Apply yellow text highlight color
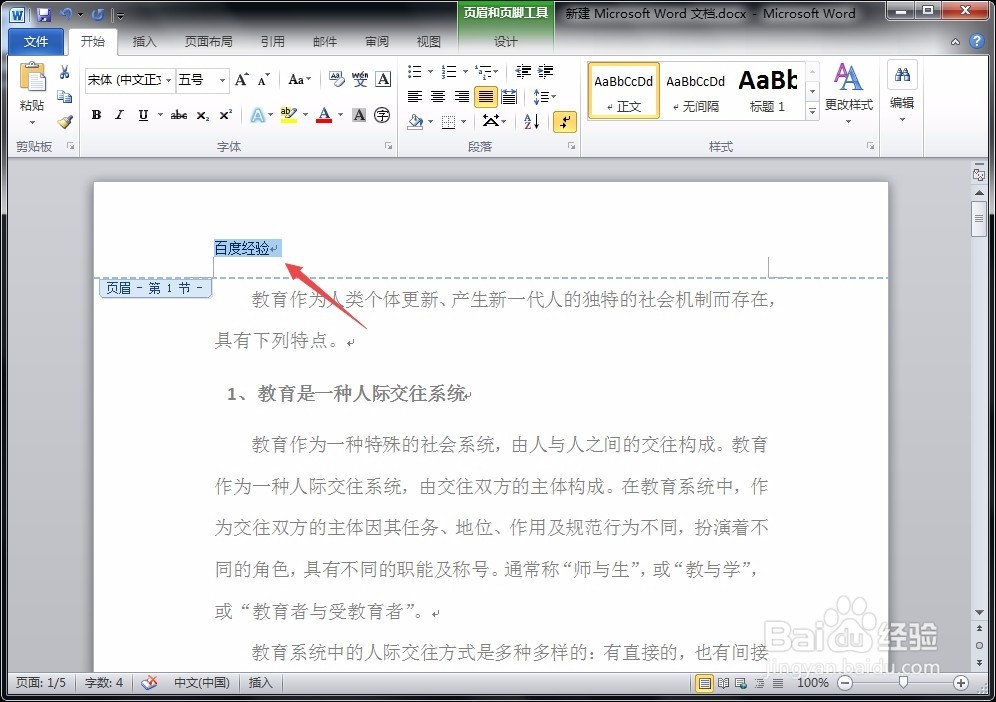The width and height of the screenshot is (996, 702). coord(289,115)
